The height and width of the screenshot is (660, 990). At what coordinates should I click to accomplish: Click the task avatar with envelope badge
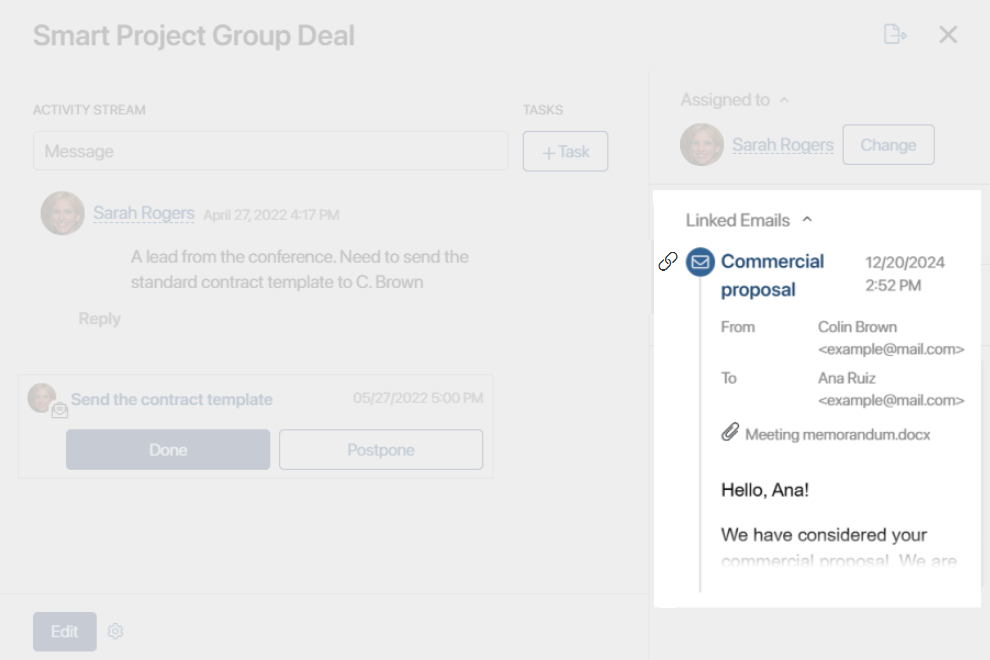44,399
